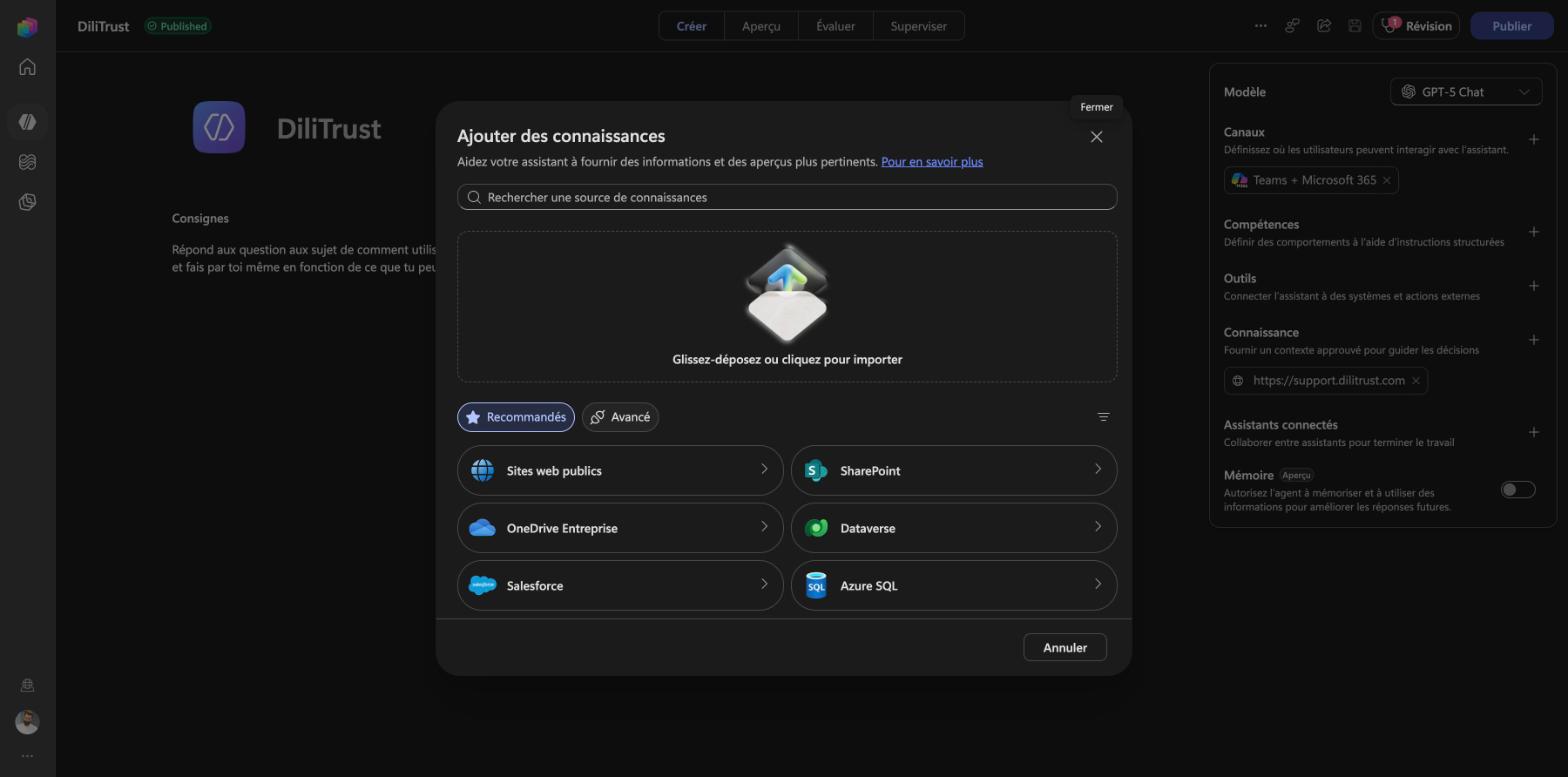
Task: Click the Publier button
Action: [x=1512, y=26]
